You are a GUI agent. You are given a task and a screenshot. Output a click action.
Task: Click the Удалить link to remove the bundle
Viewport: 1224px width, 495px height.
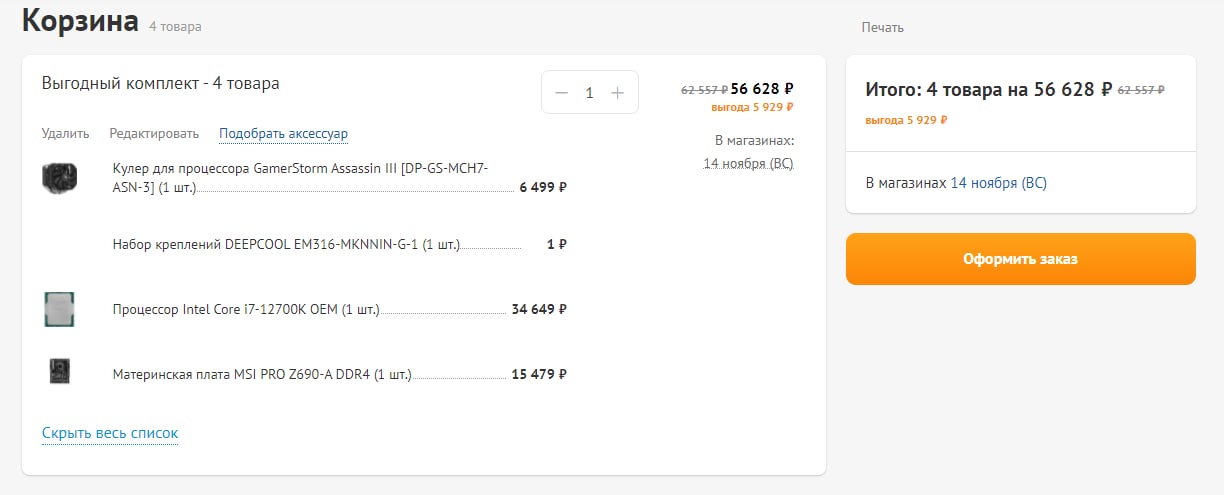(x=66, y=133)
